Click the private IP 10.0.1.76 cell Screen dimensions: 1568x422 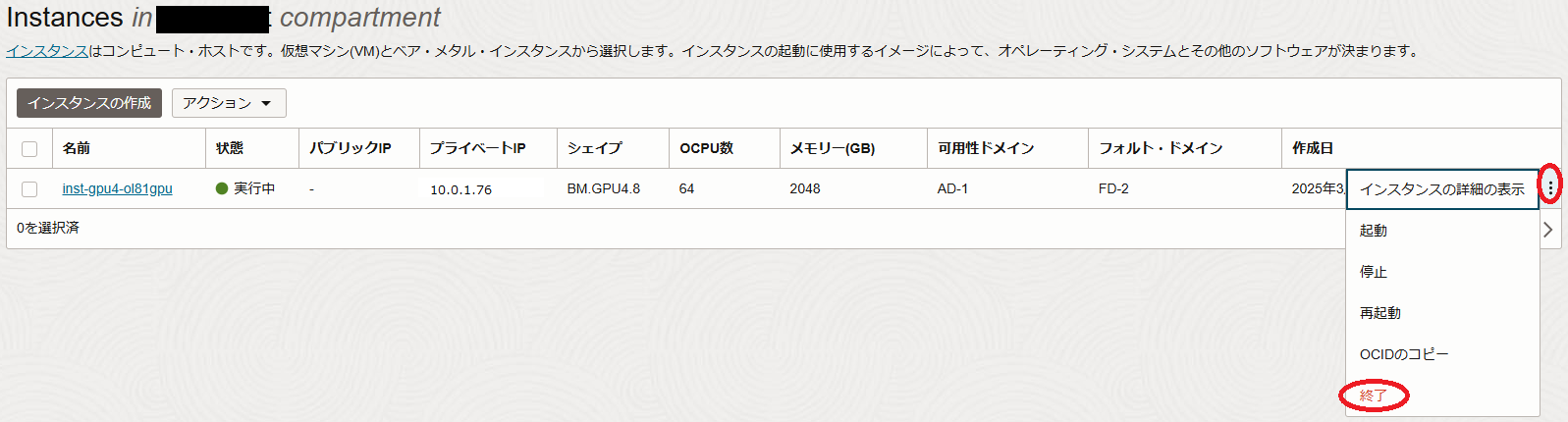(x=460, y=189)
